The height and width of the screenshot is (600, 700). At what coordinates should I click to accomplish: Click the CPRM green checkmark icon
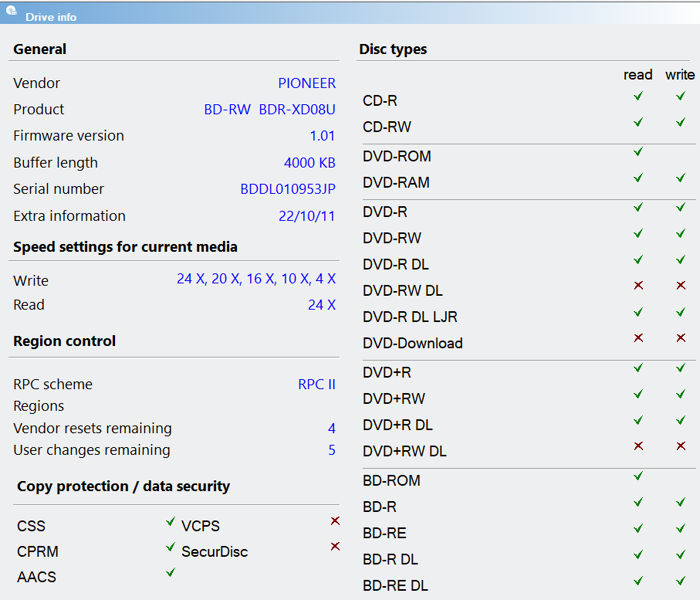171,546
